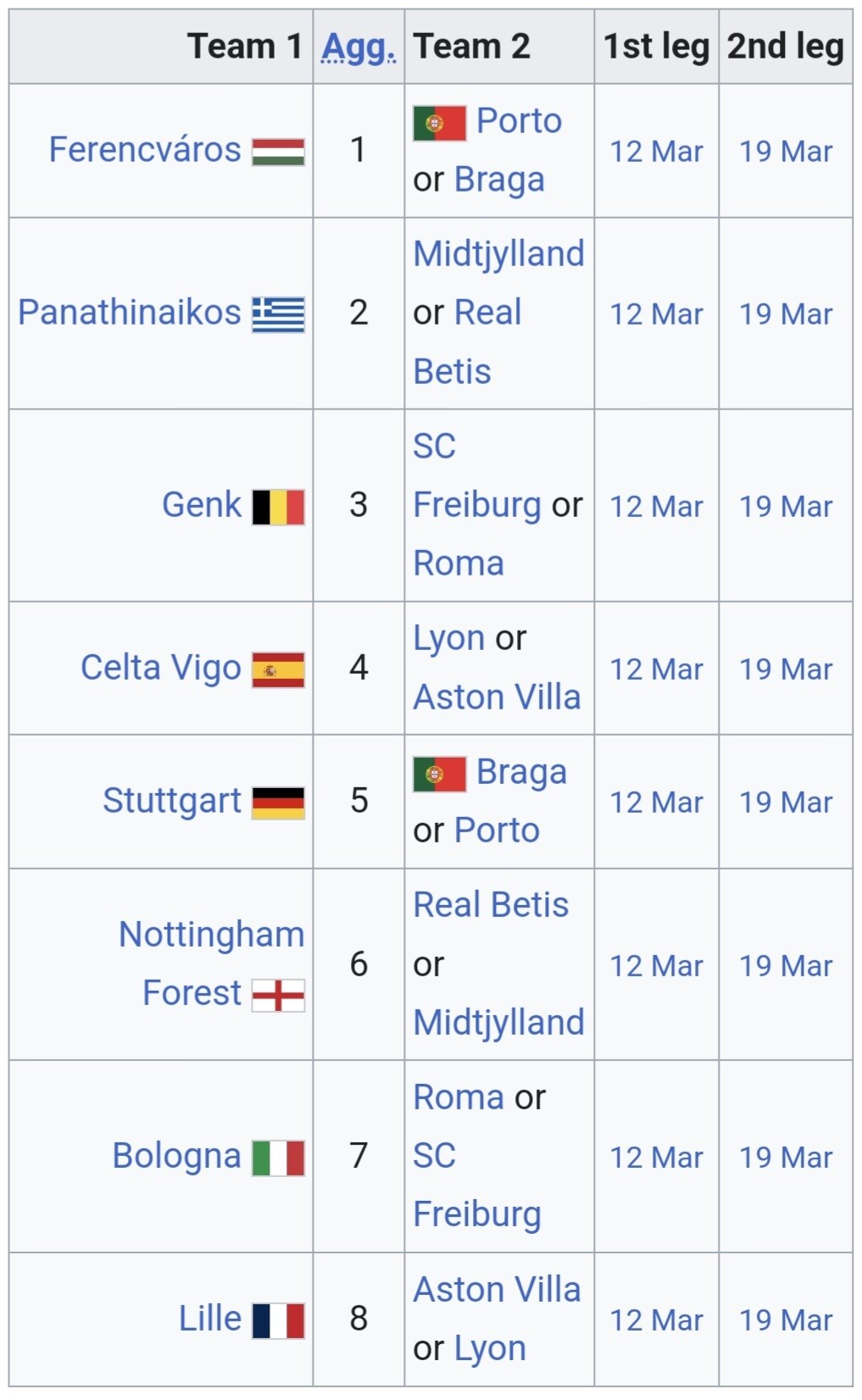
Task: Open the Panathinaikos team link
Action: pos(130,313)
